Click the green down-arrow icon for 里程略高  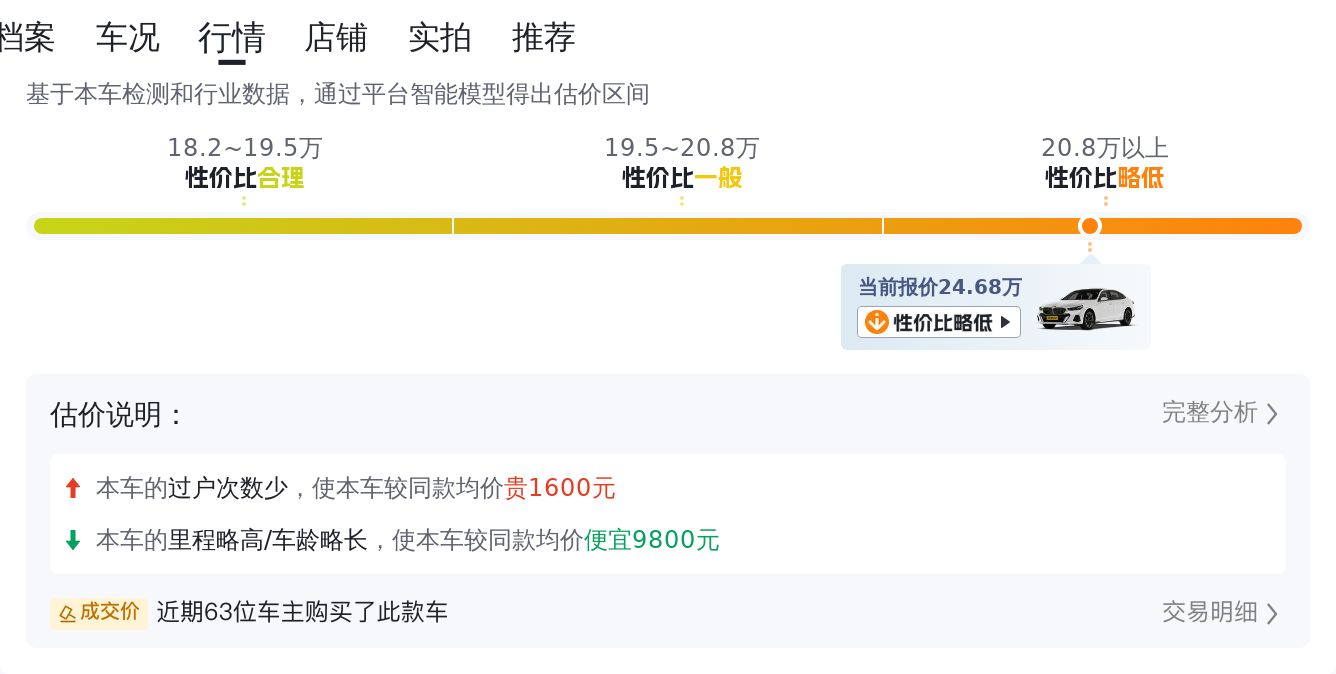[72, 541]
